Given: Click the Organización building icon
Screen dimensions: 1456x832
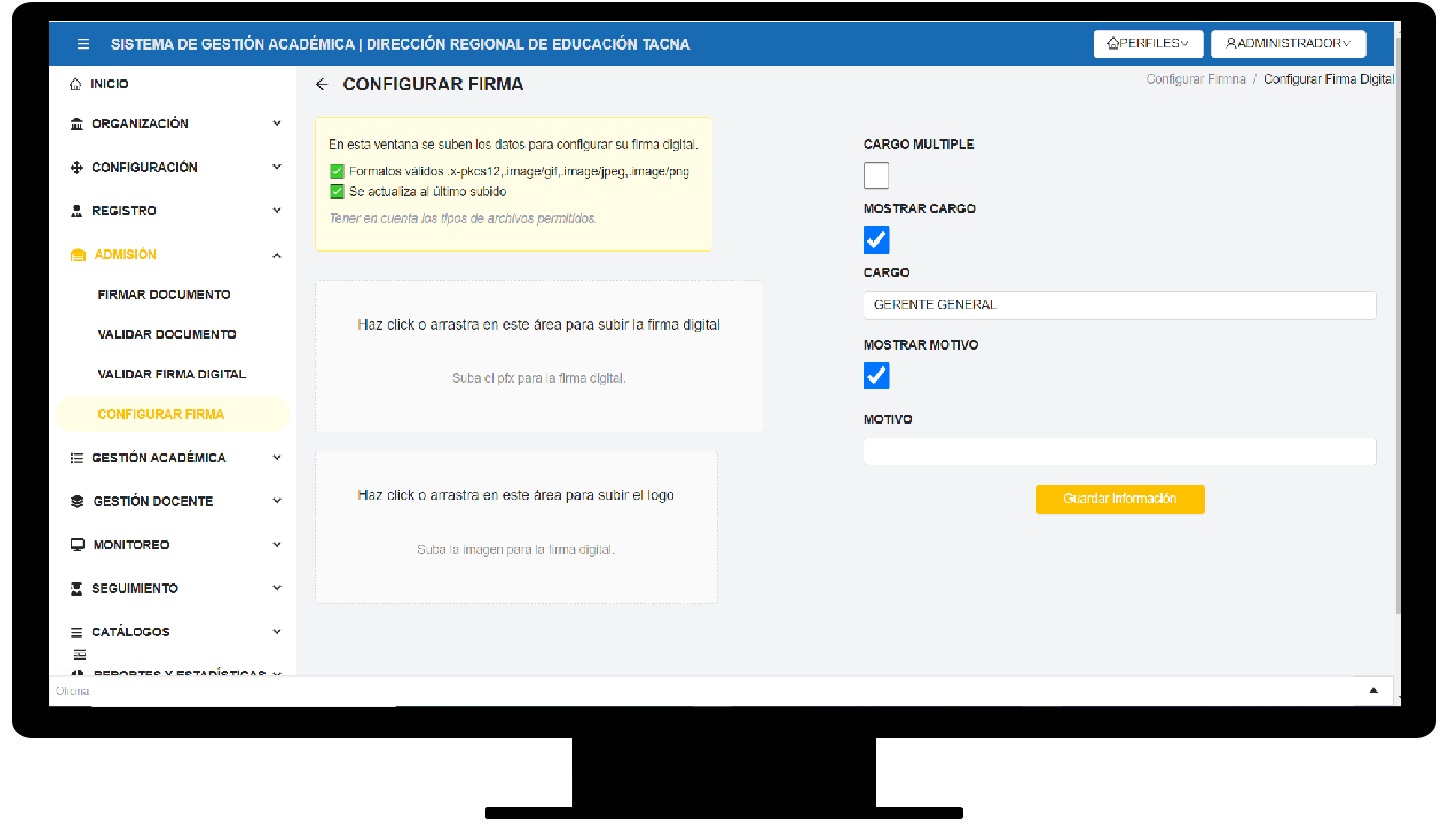Looking at the screenshot, I should (77, 124).
